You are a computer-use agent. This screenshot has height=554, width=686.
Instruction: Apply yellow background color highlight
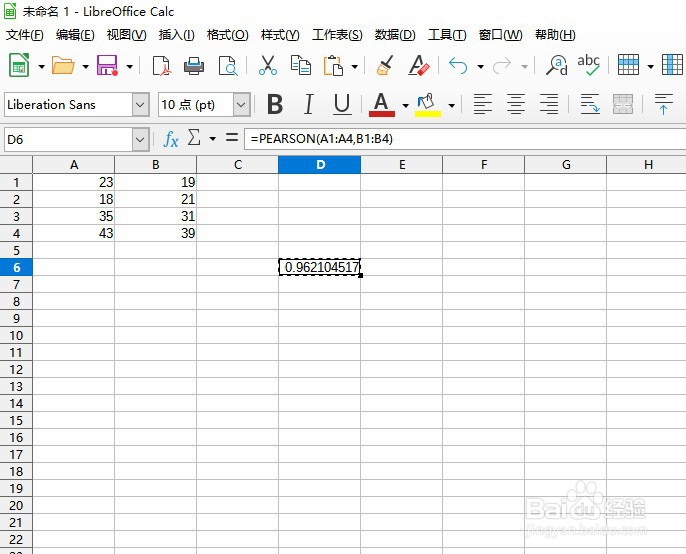pyautogui.click(x=427, y=105)
